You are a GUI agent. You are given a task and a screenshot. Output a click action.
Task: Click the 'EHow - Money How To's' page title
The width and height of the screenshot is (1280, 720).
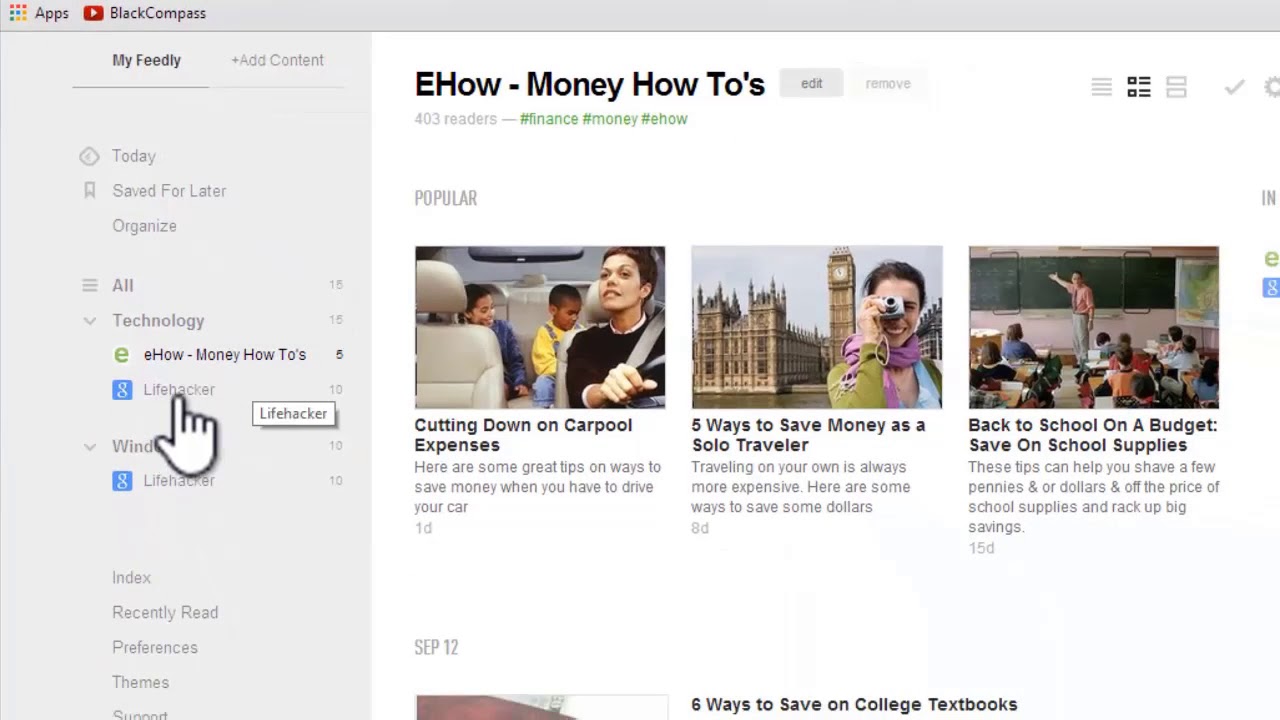pos(590,85)
